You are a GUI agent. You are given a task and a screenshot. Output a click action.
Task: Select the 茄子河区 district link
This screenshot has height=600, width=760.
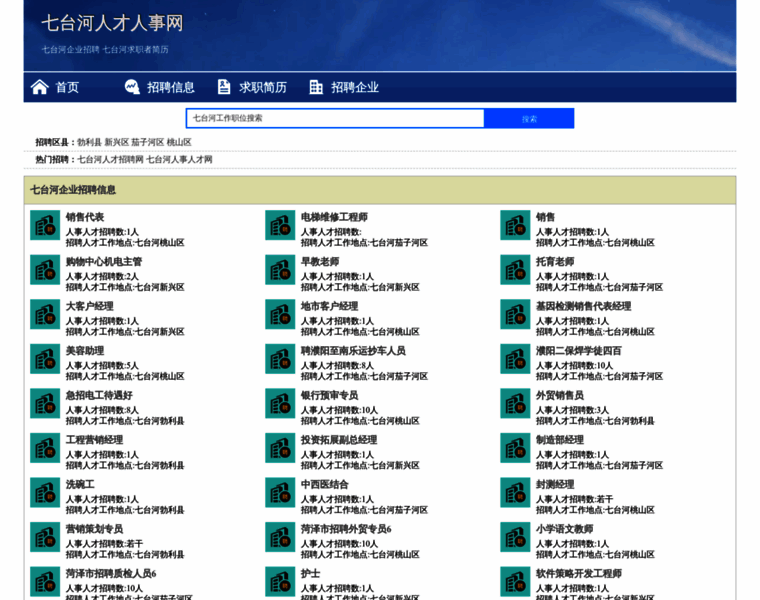pyautogui.click(x=147, y=143)
